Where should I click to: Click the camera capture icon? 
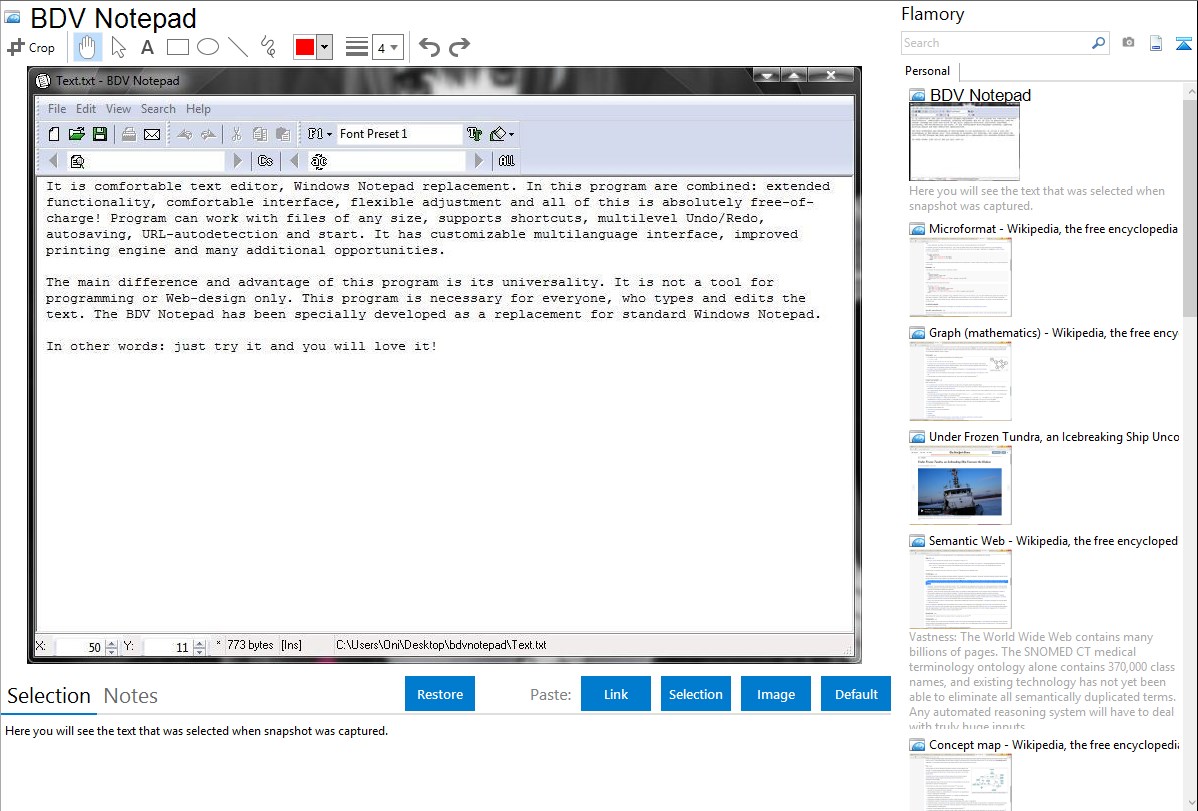(x=1128, y=43)
